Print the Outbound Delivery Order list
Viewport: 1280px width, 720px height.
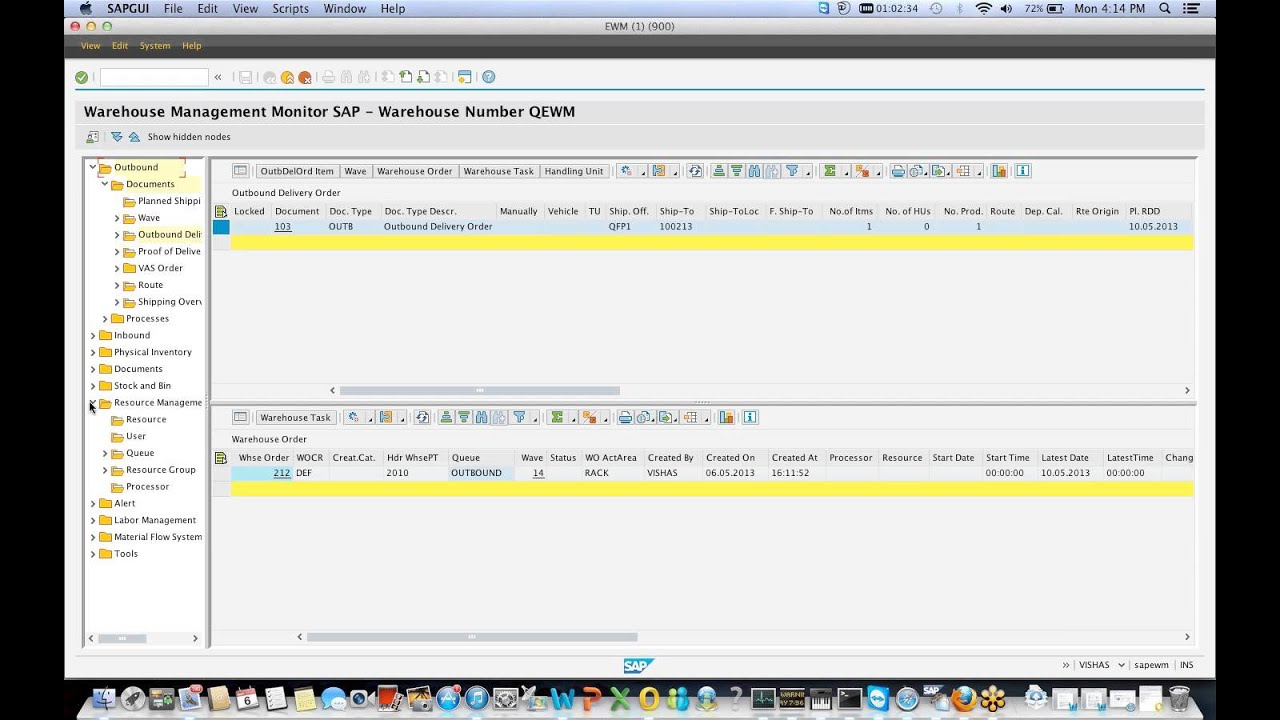(x=898, y=171)
